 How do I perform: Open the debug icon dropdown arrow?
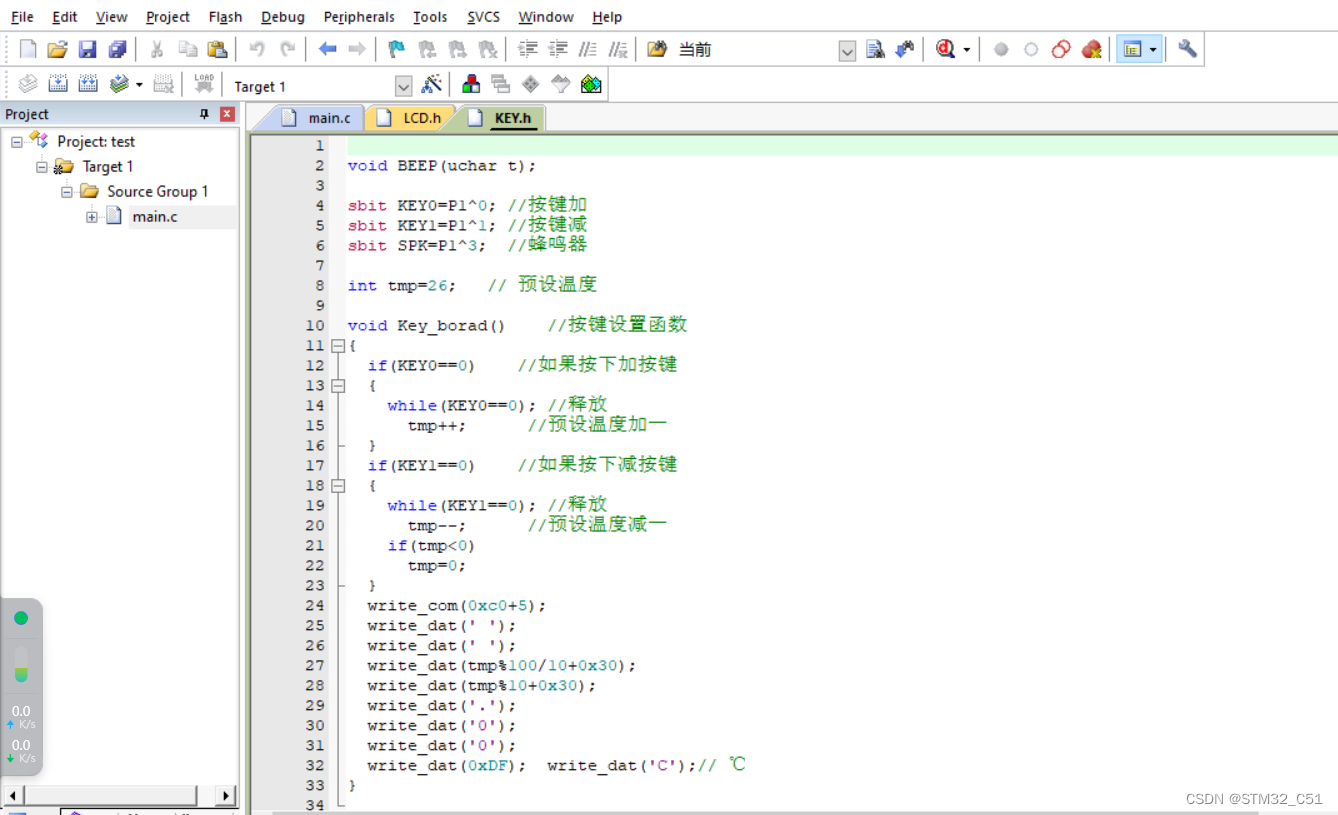pos(966,49)
